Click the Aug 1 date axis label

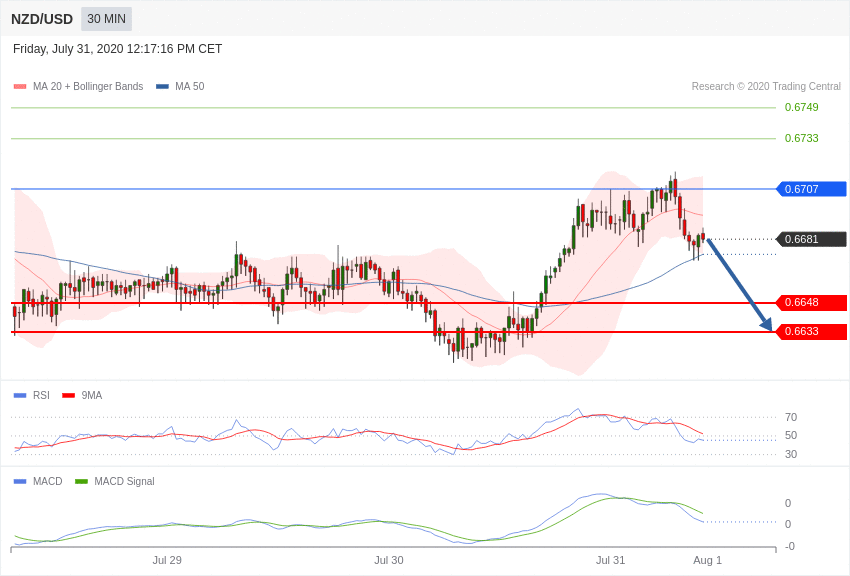707,560
